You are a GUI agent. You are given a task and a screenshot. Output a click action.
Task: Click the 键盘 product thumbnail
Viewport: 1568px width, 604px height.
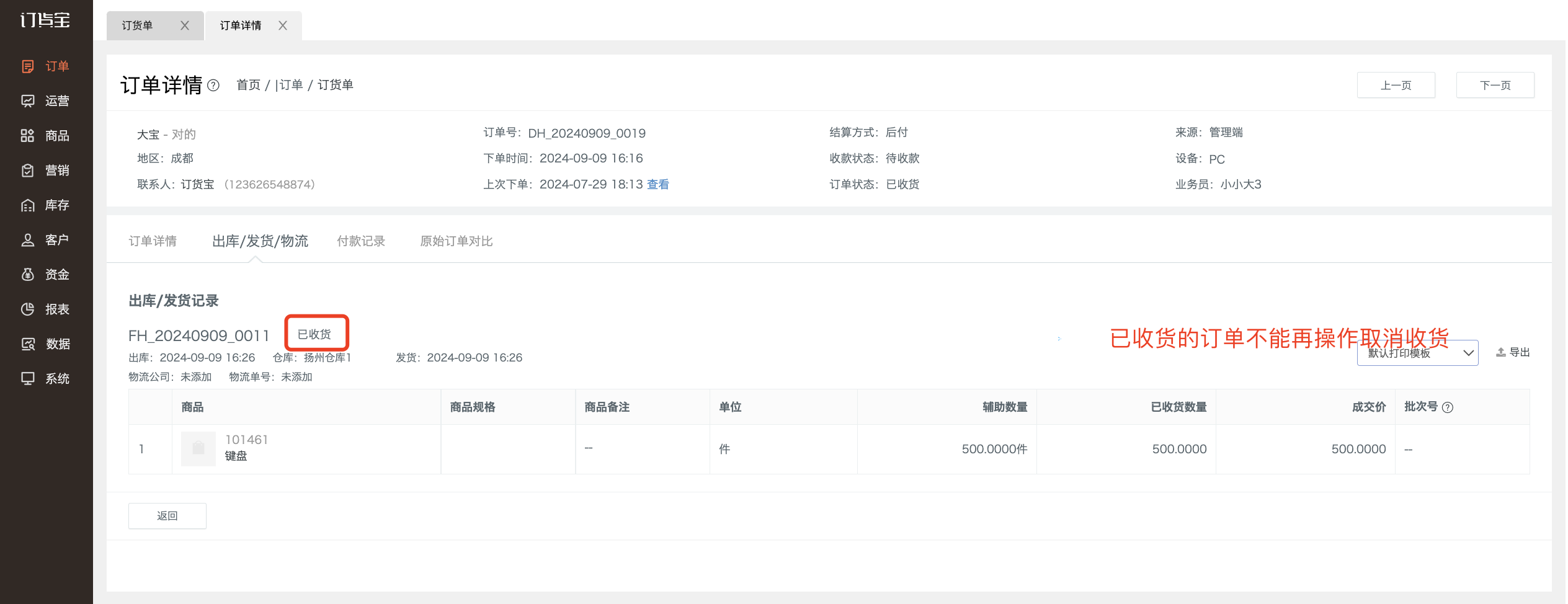pos(198,448)
